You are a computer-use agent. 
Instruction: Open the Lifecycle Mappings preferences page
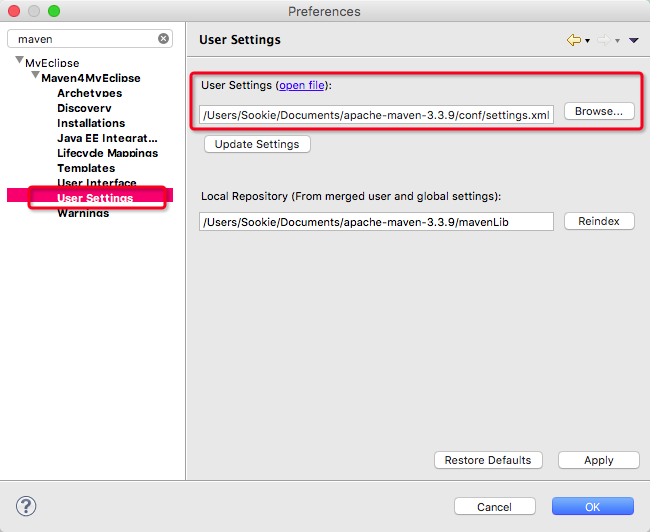coord(107,153)
